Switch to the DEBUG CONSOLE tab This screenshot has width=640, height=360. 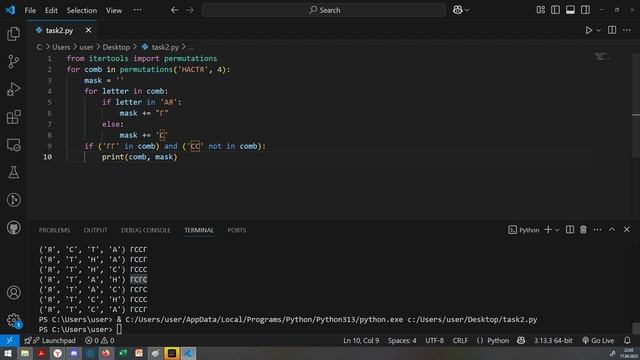(x=146, y=230)
